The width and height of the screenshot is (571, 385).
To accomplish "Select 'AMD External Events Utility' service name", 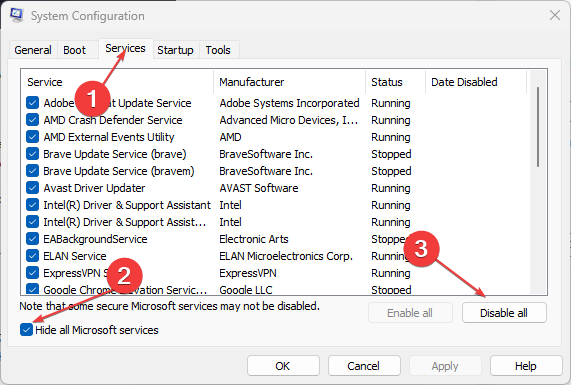I will pos(109,137).
